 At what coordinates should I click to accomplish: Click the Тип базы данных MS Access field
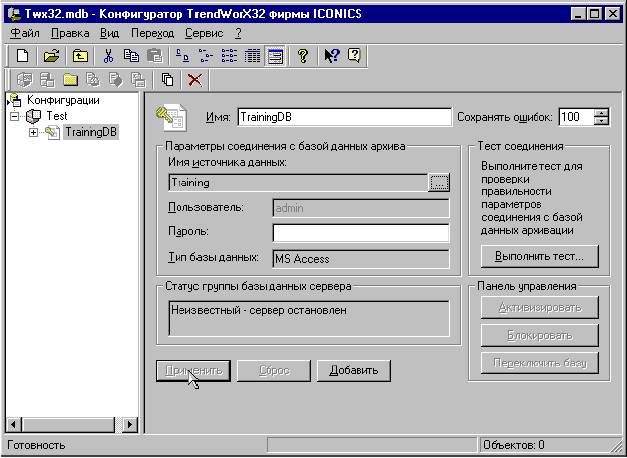(361, 259)
